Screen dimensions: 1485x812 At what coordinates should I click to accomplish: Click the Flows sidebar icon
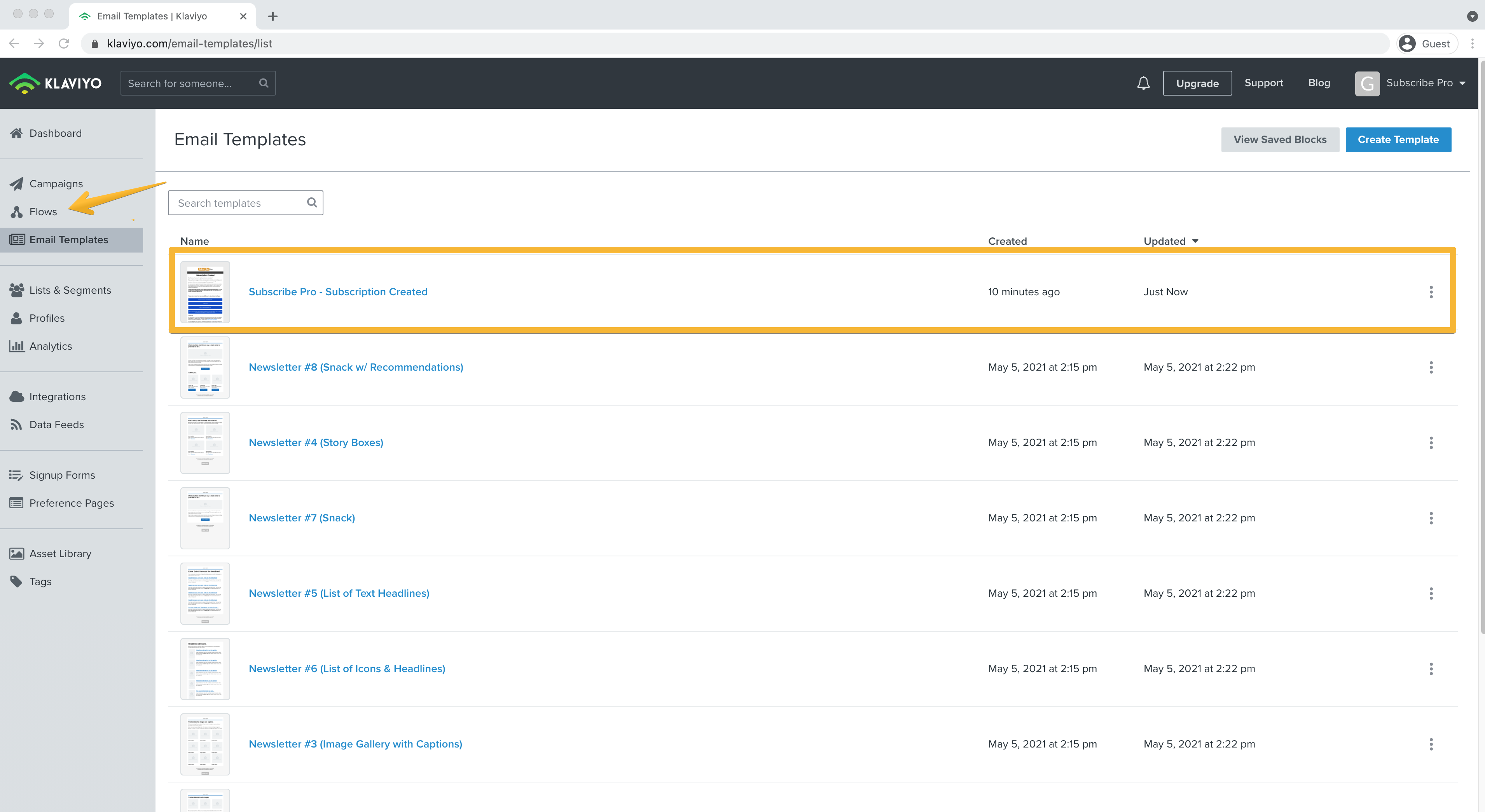16,211
